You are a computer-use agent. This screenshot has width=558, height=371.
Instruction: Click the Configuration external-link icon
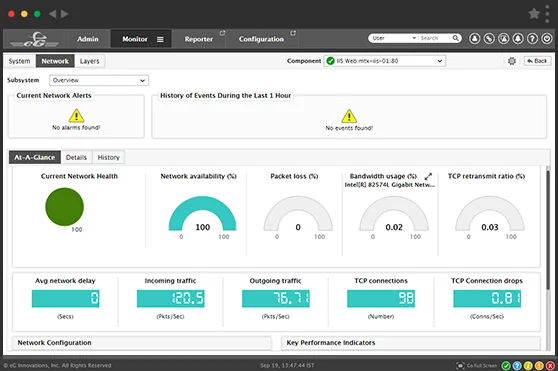(x=293, y=33)
